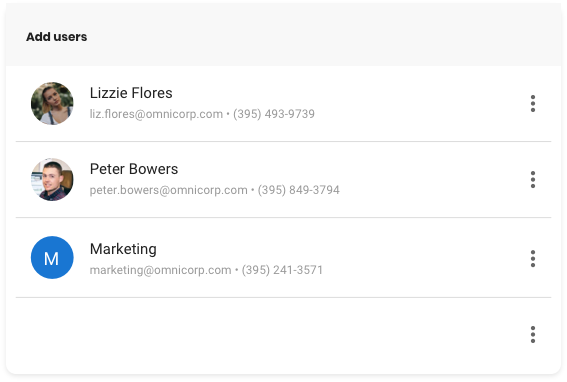This screenshot has height=382, width=567.
Task: Click the peter.bowers@omnicorp.com email address
Action: [169, 190]
